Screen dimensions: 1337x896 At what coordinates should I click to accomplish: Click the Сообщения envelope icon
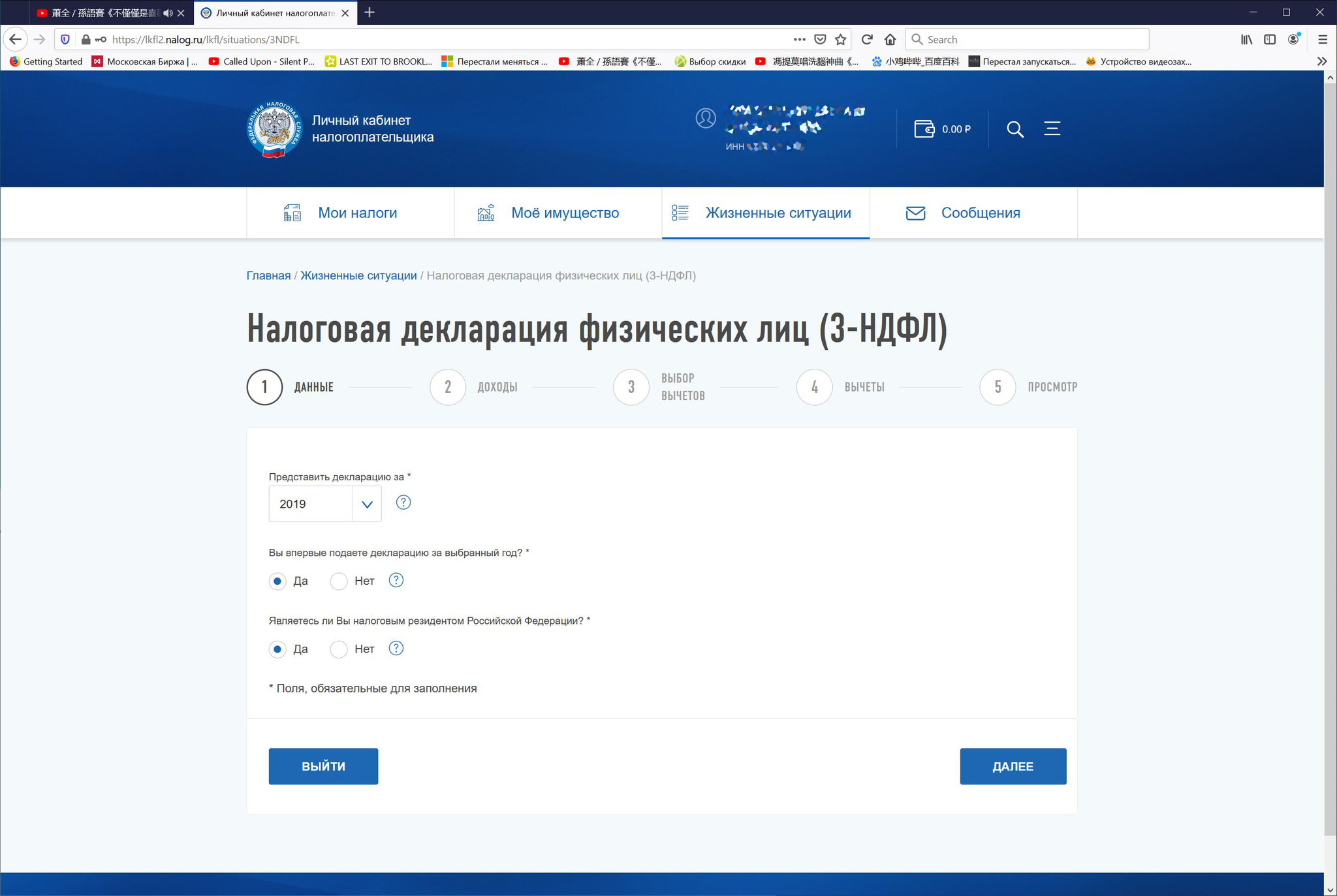pyautogui.click(x=916, y=212)
